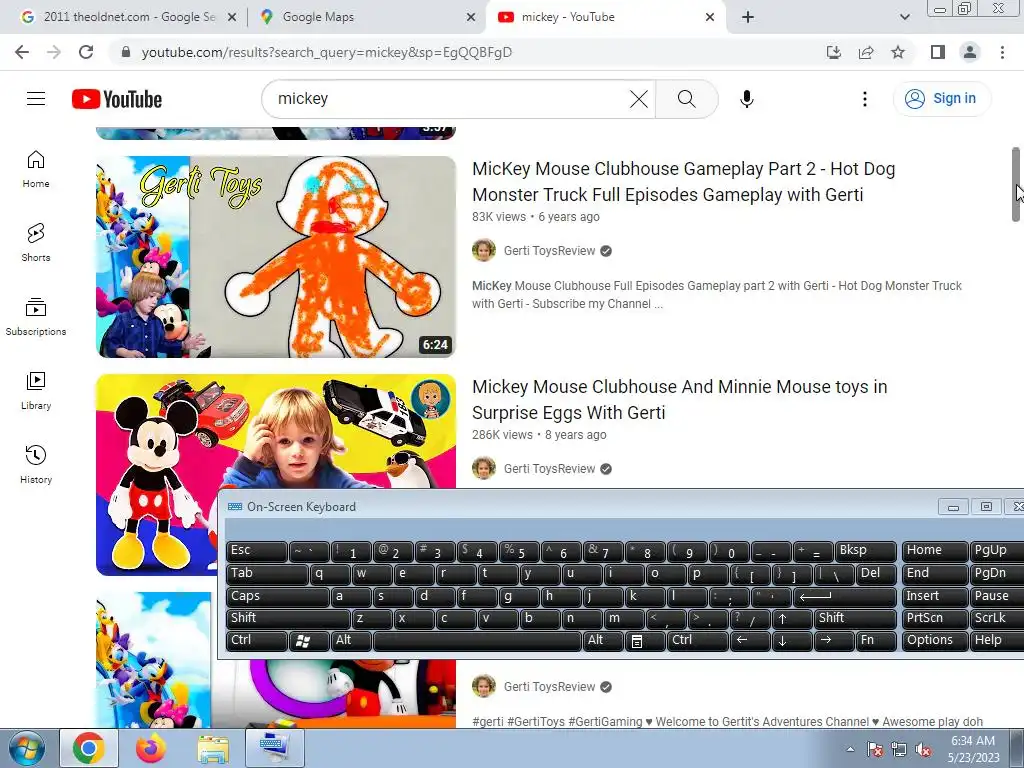The image size is (1024, 768).
Task: Expand the tab search dropdown arrow
Action: (x=904, y=17)
